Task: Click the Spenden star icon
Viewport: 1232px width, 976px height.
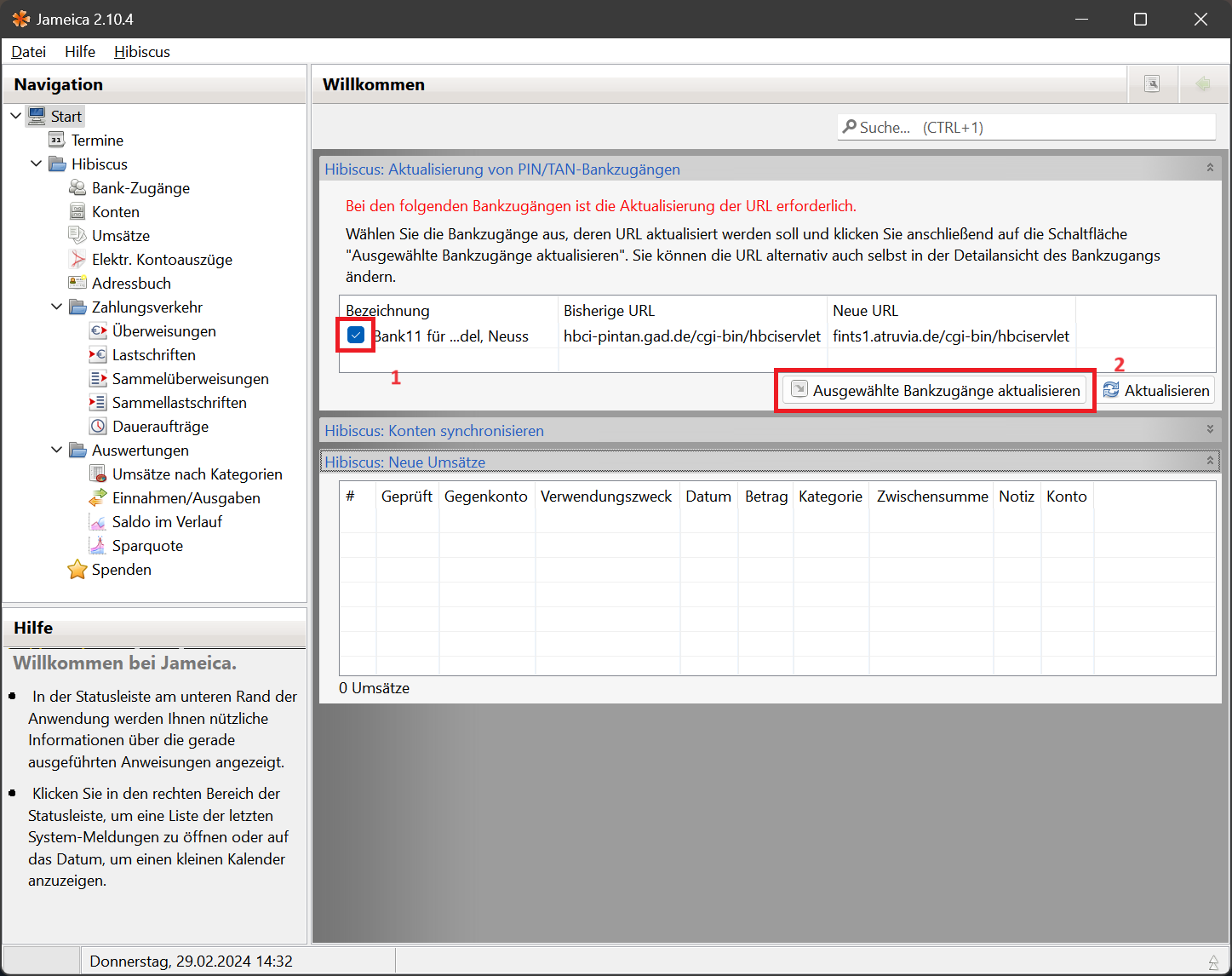Action: pos(77,569)
